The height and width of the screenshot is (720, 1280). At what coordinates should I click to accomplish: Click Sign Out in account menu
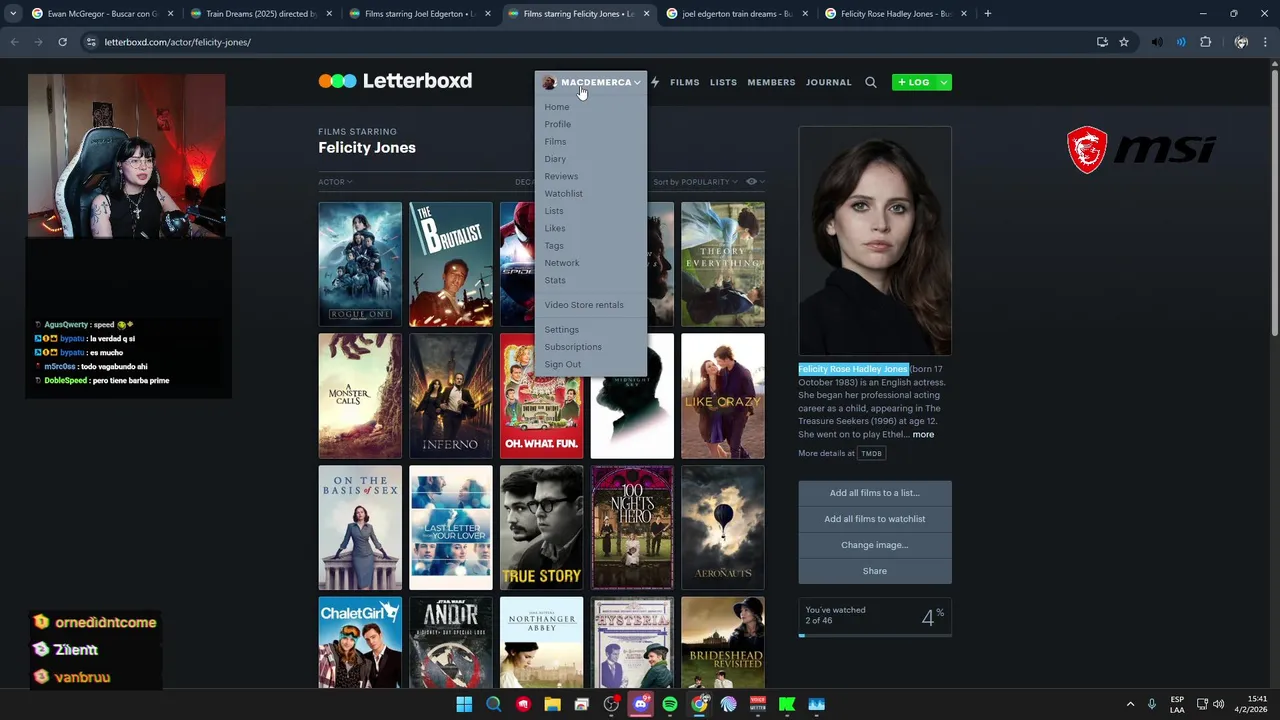(562, 364)
